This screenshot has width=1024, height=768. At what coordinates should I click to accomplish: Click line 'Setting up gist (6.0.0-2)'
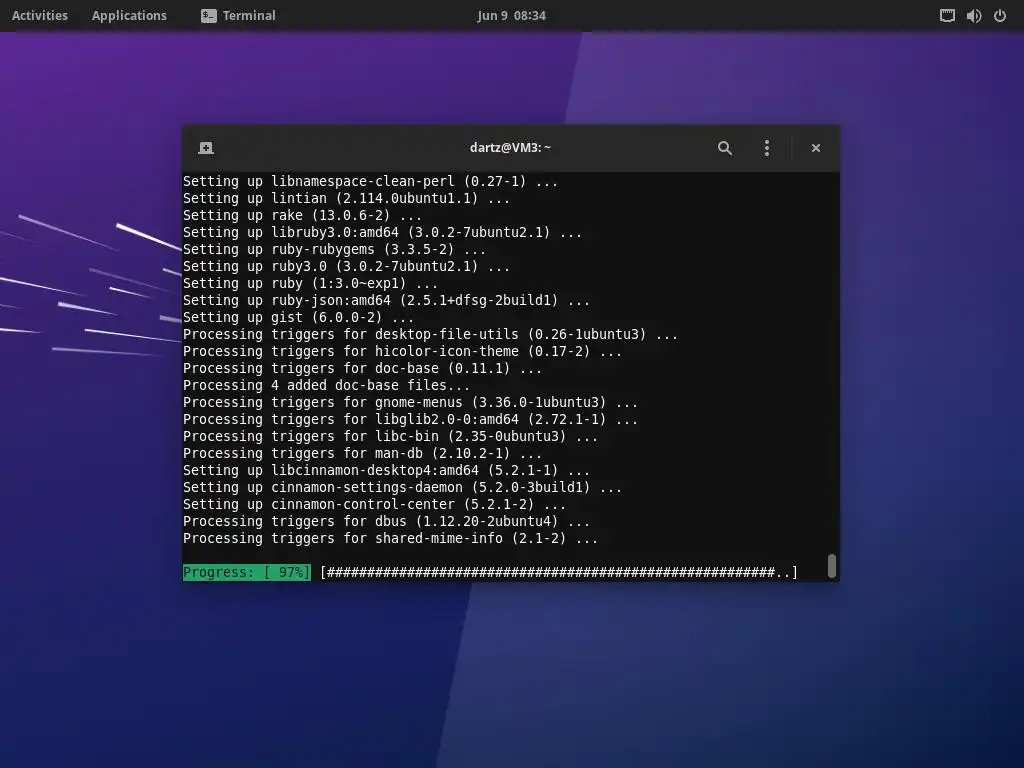298,317
